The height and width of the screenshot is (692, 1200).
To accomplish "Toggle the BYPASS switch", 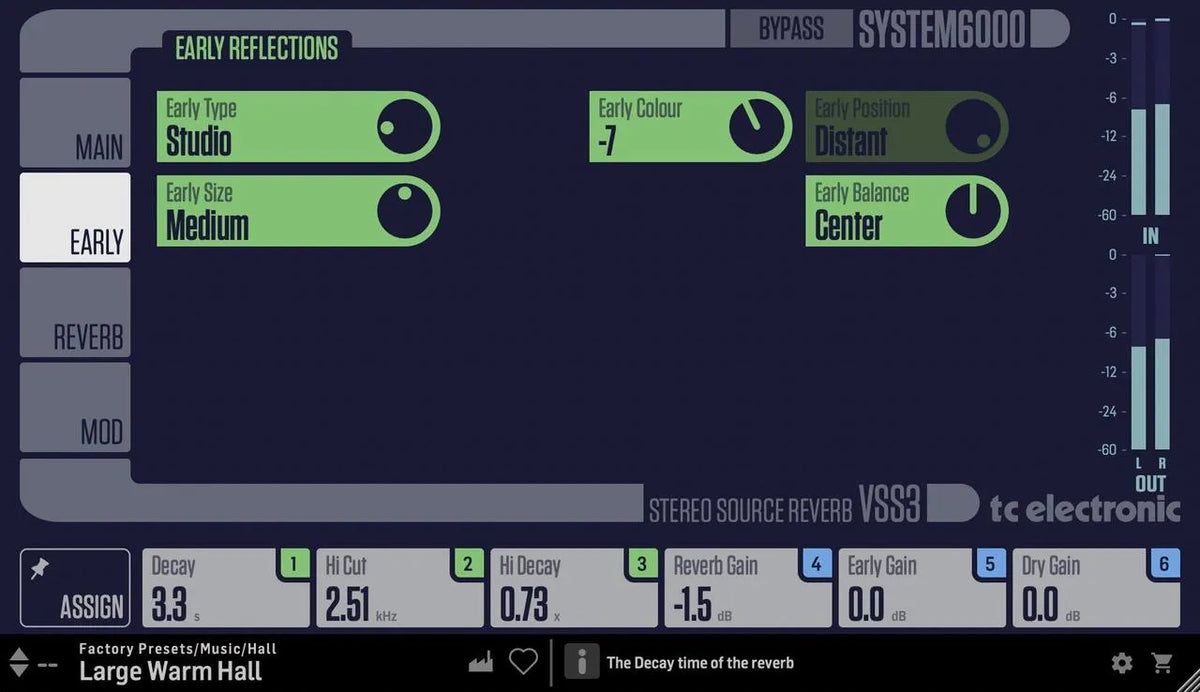I will pyautogui.click(x=792, y=28).
